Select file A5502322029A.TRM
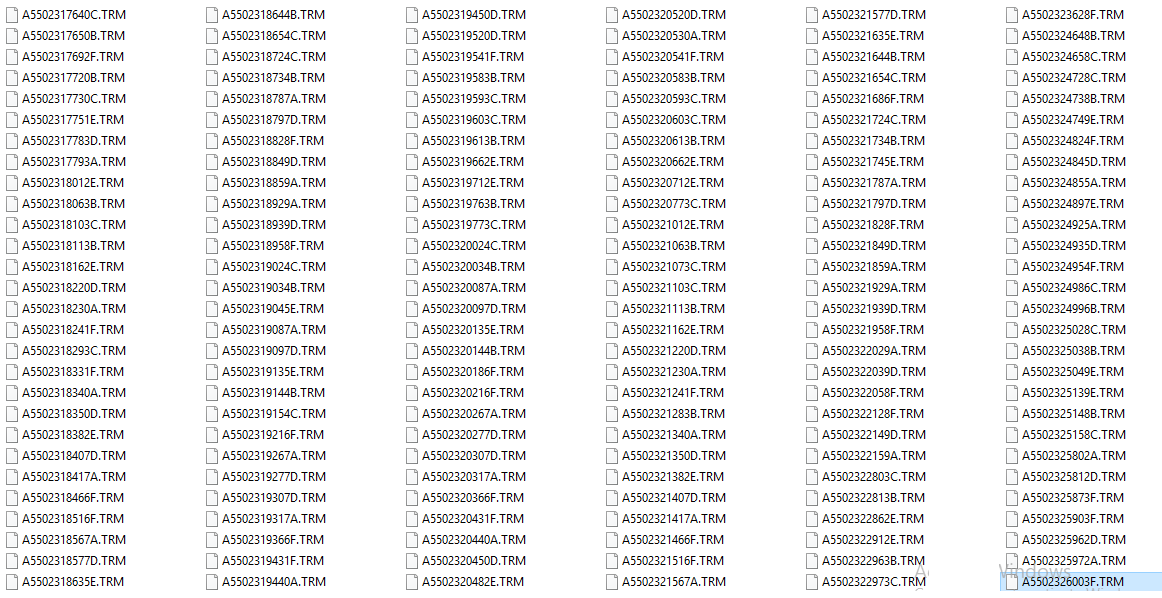This screenshot has height=598, width=1162. point(874,351)
